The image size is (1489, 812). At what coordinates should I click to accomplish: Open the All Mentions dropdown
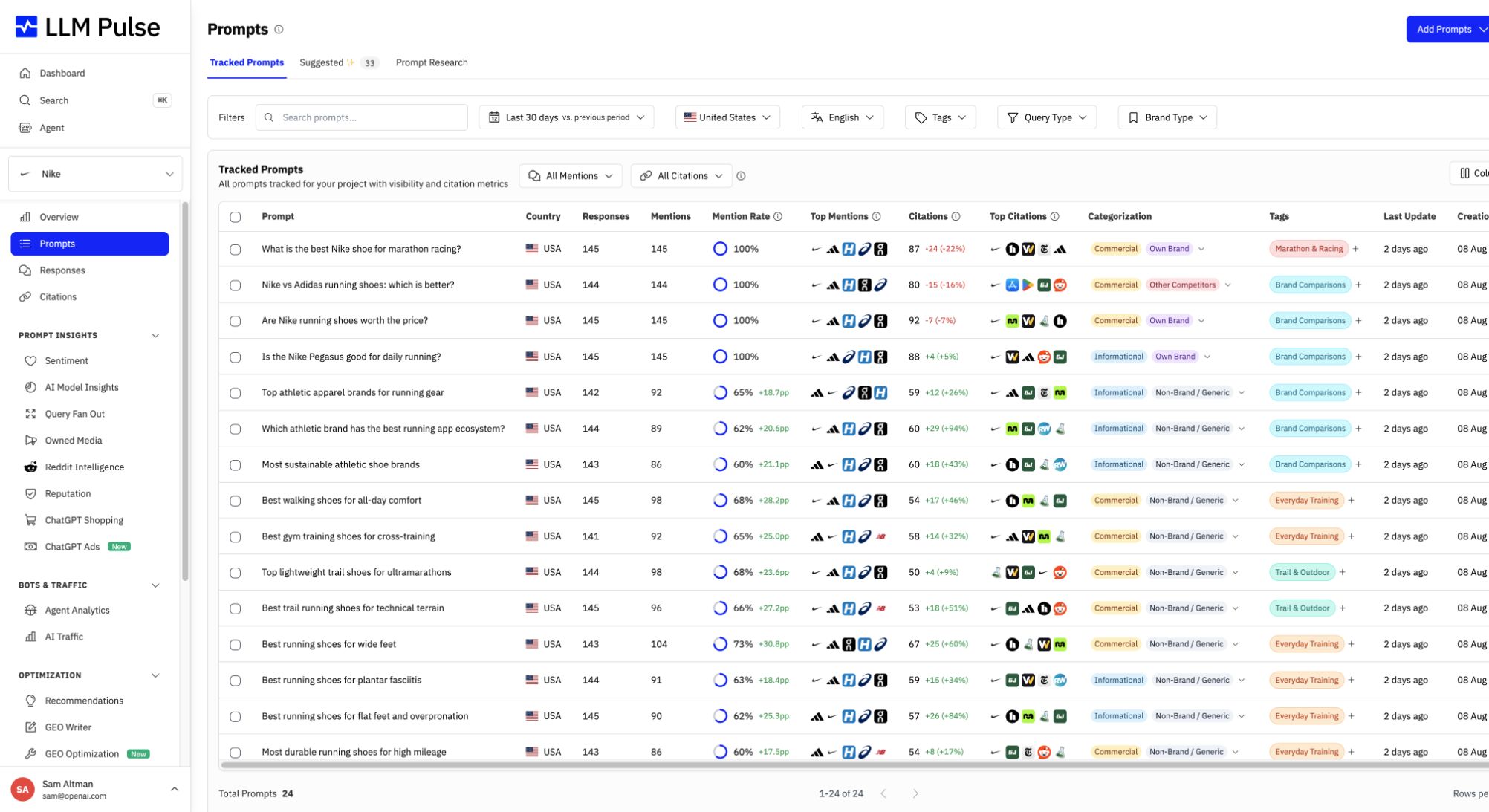(x=570, y=176)
